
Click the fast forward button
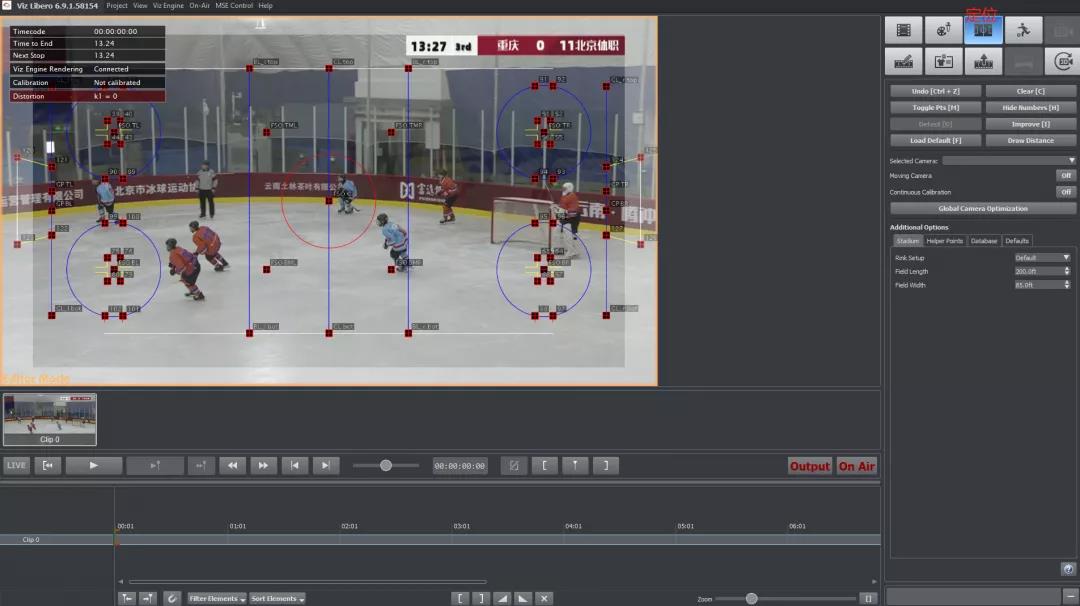tap(263, 466)
